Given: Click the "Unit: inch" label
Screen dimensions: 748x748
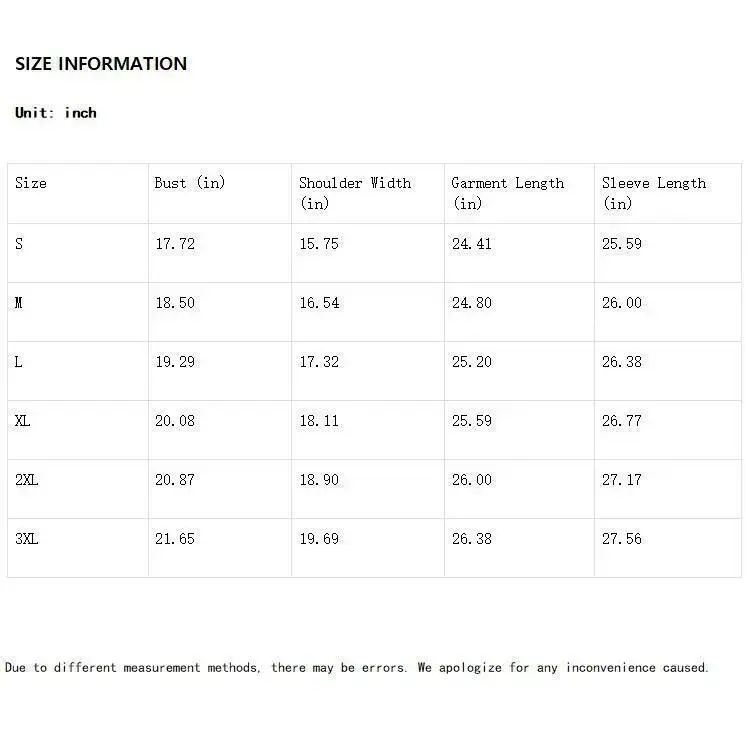Looking at the screenshot, I should pyautogui.click(x=56, y=113).
